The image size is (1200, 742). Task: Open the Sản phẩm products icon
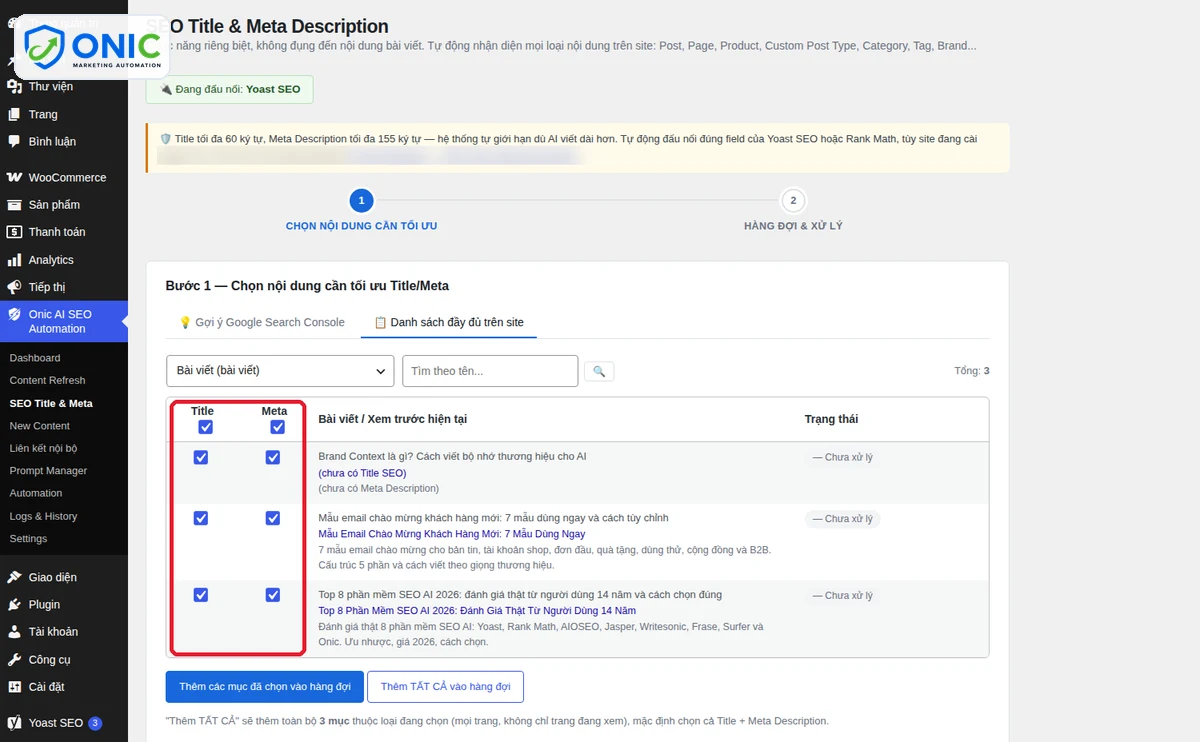(x=14, y=205)
